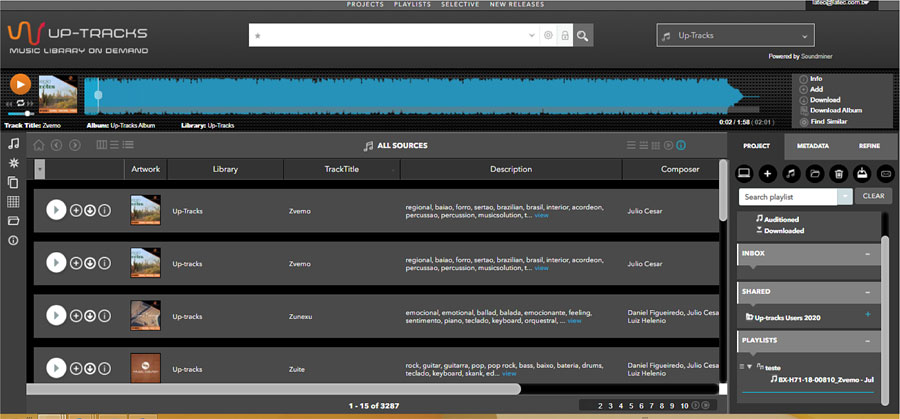900x419 pixels.
Task: Click the music note icon in Project toolbar
Action: tap(792, 172)
